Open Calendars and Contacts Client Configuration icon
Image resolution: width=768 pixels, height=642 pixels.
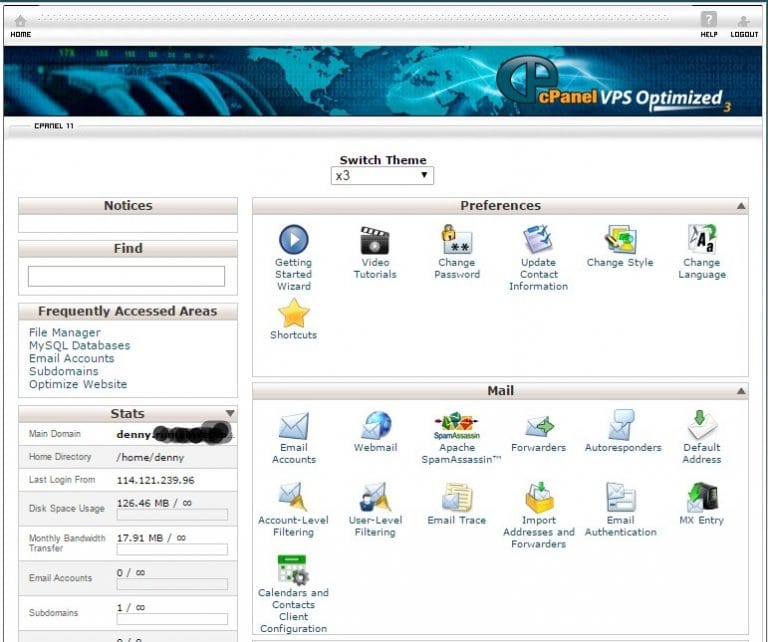(293, 570)
